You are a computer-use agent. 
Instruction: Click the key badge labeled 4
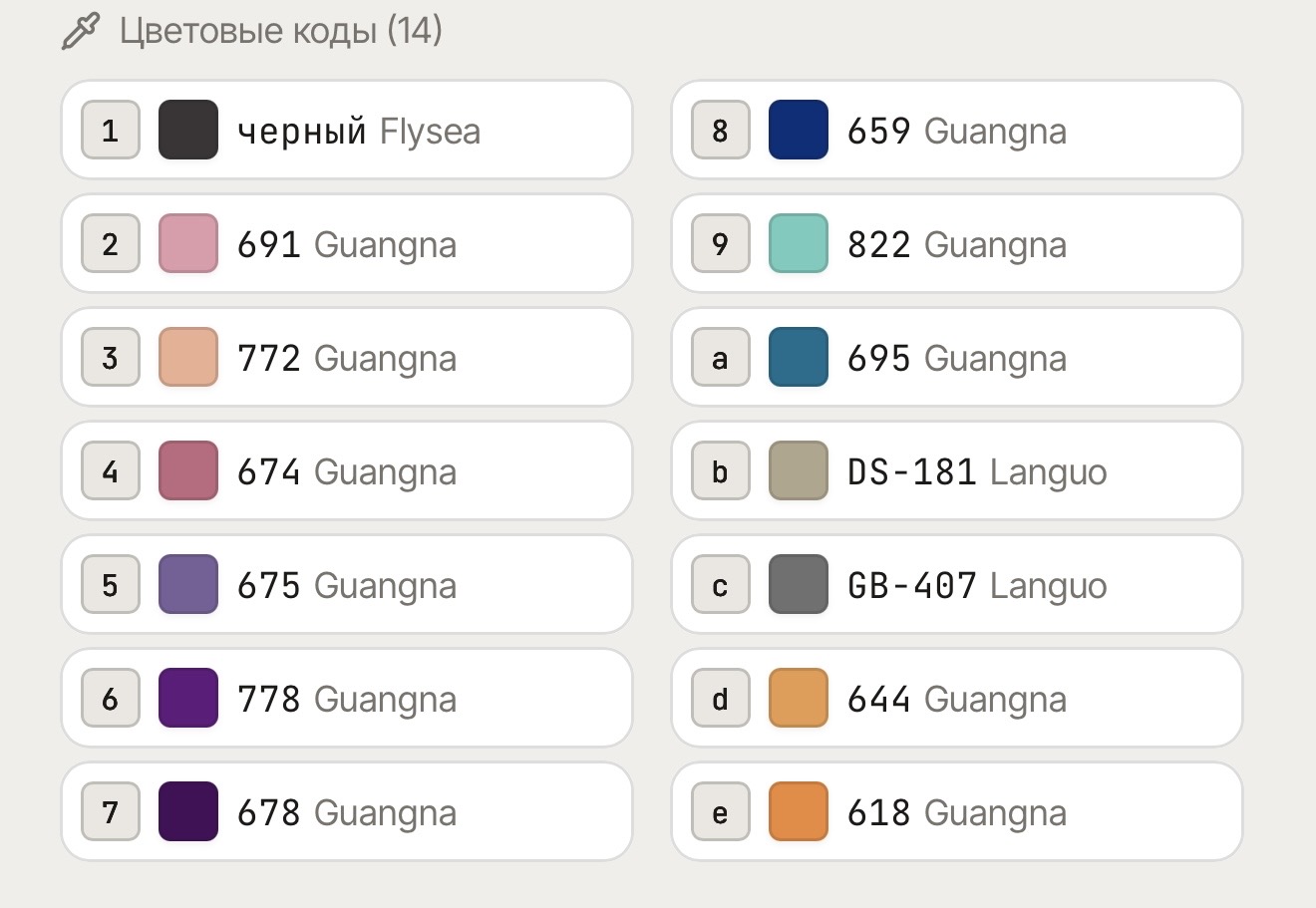pos(111,470)
